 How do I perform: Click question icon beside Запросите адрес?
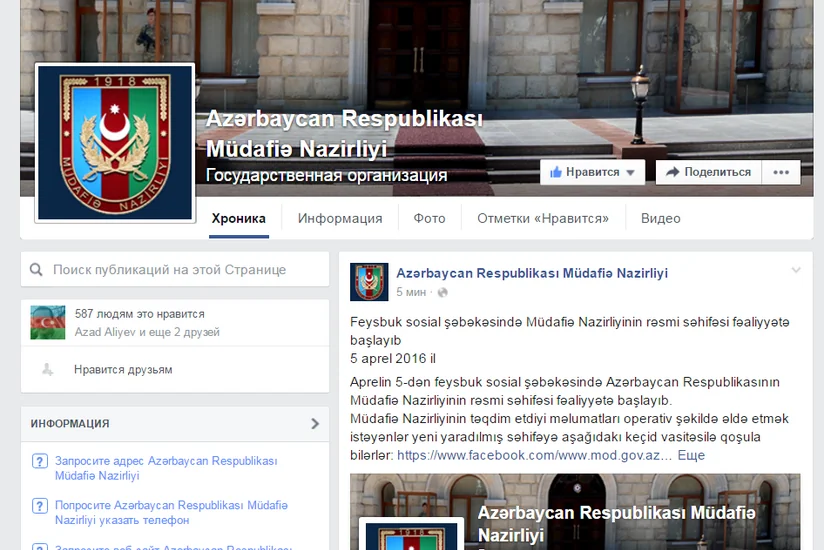pyautogui.click(x=40, y=461)
